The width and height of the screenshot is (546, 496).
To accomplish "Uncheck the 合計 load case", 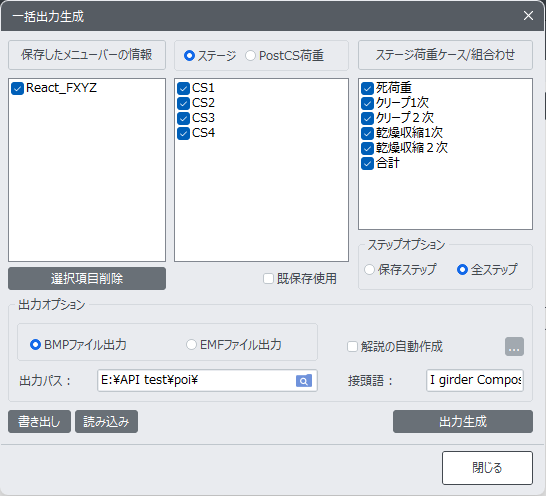I will click(367, 163).
